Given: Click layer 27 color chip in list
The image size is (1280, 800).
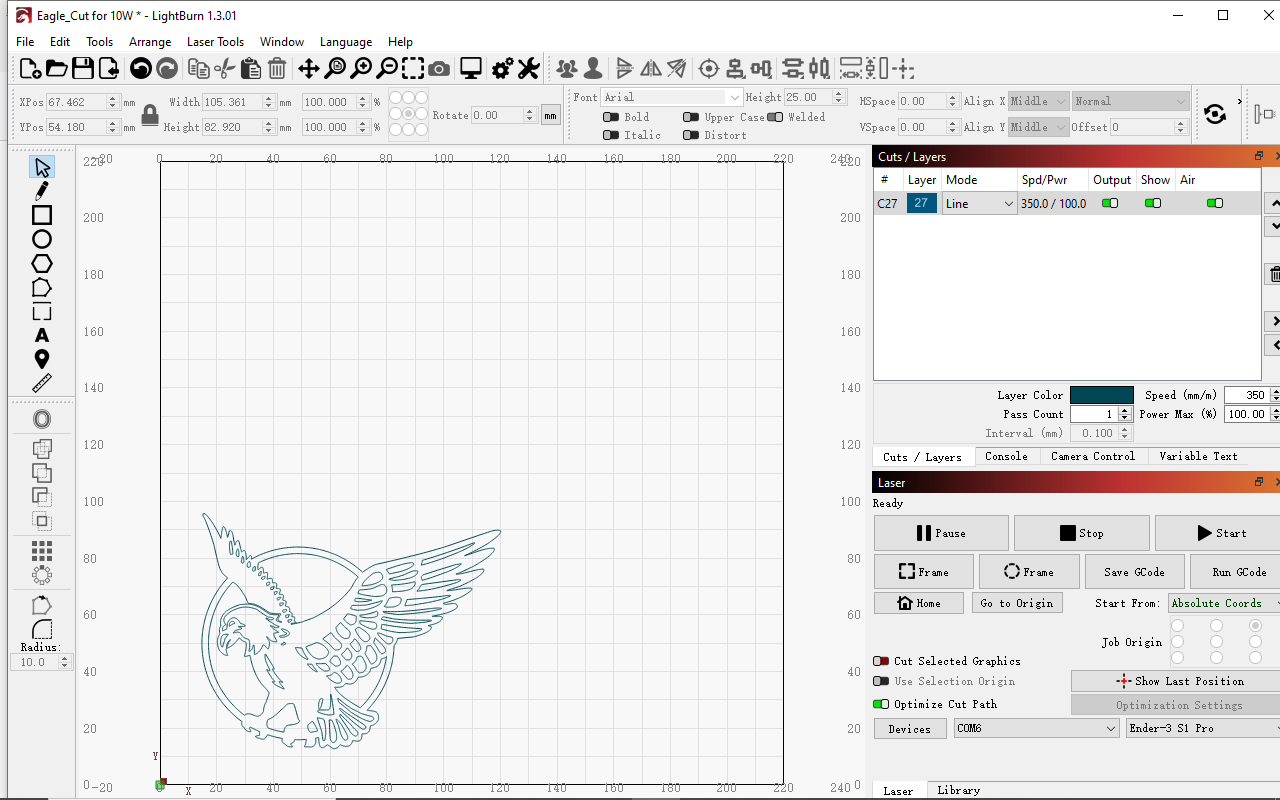Looking at the screenshot, I should pos(921,203).
